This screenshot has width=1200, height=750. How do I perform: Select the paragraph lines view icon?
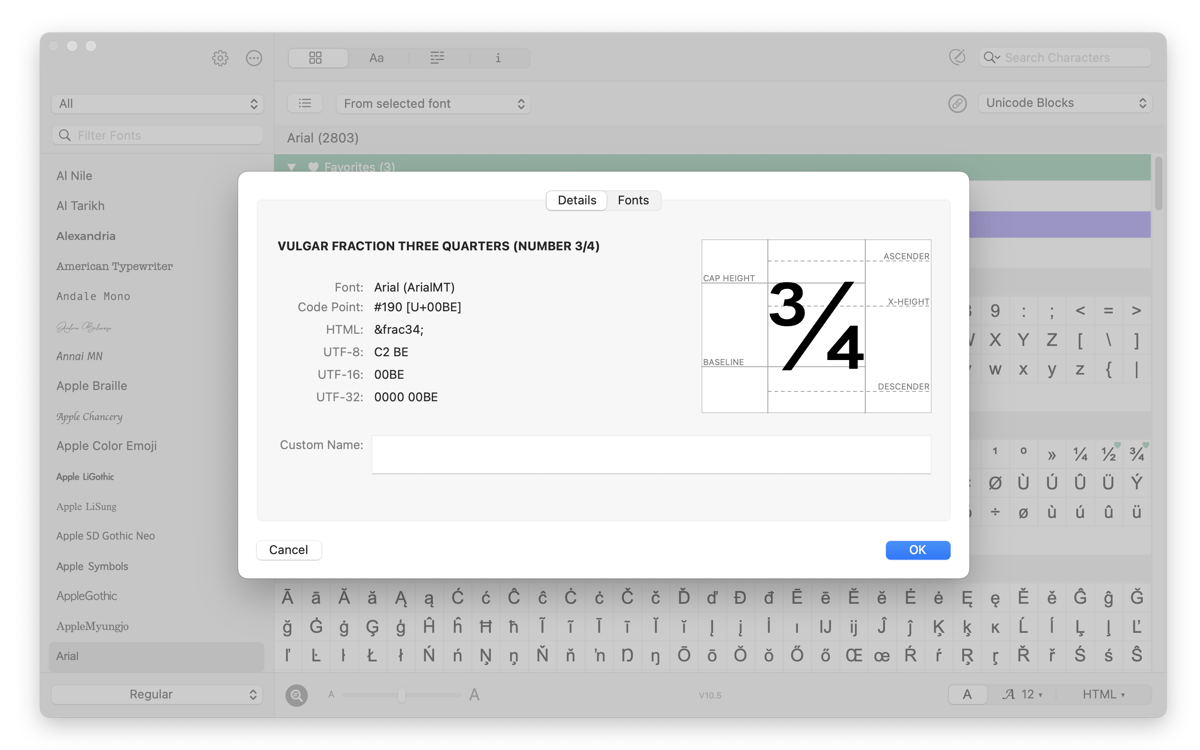click(x=437, y=58)
